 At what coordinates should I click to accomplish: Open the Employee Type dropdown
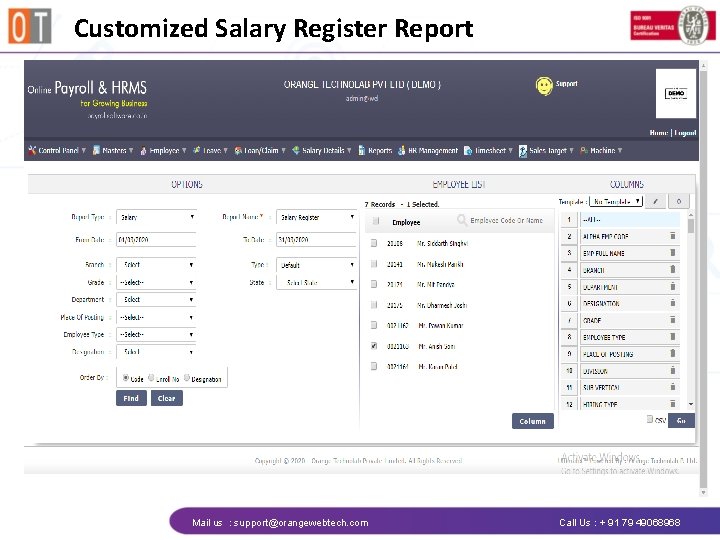[x=157, y=335]
